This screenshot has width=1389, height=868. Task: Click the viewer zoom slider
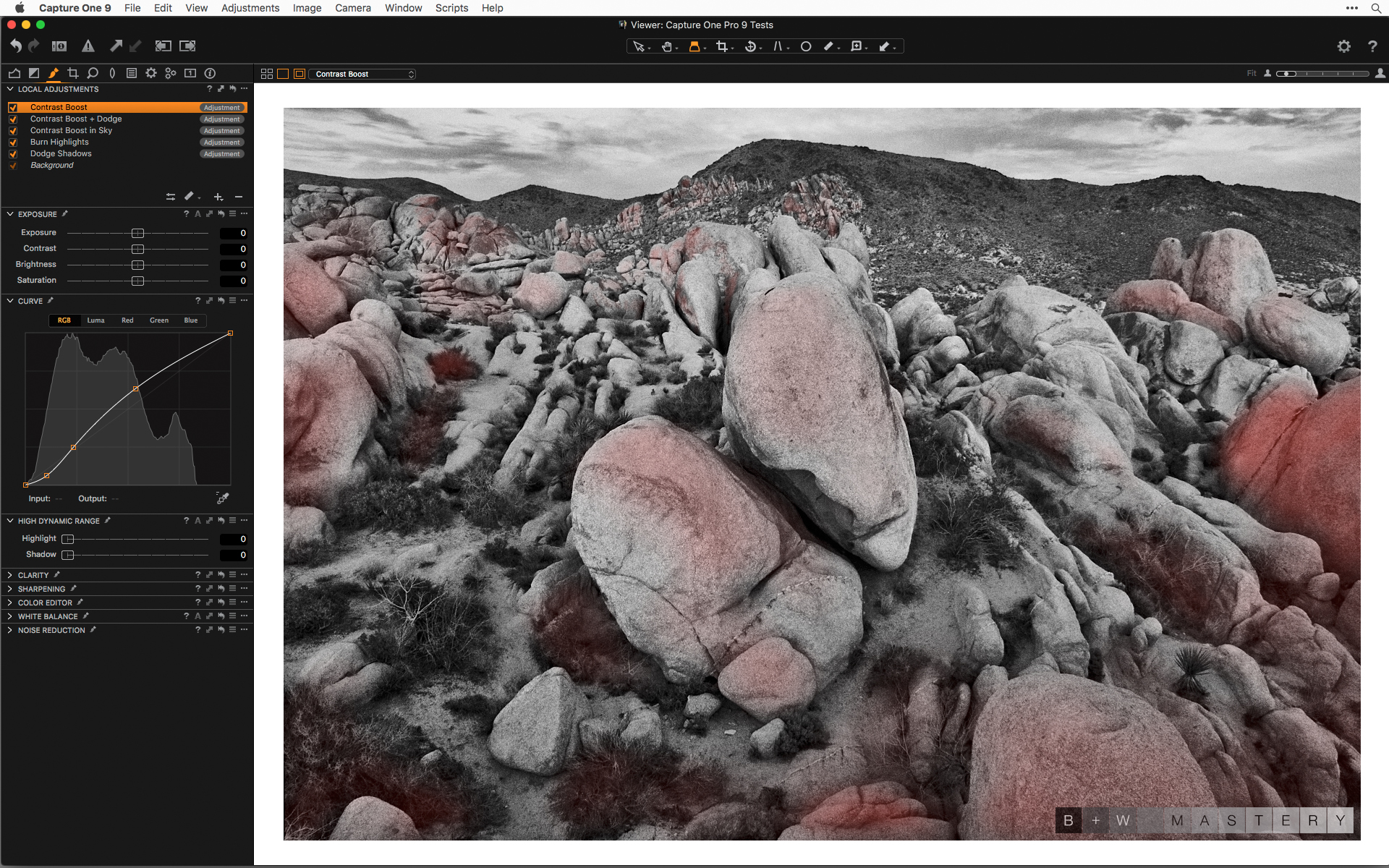click(x=1322, y=74)
